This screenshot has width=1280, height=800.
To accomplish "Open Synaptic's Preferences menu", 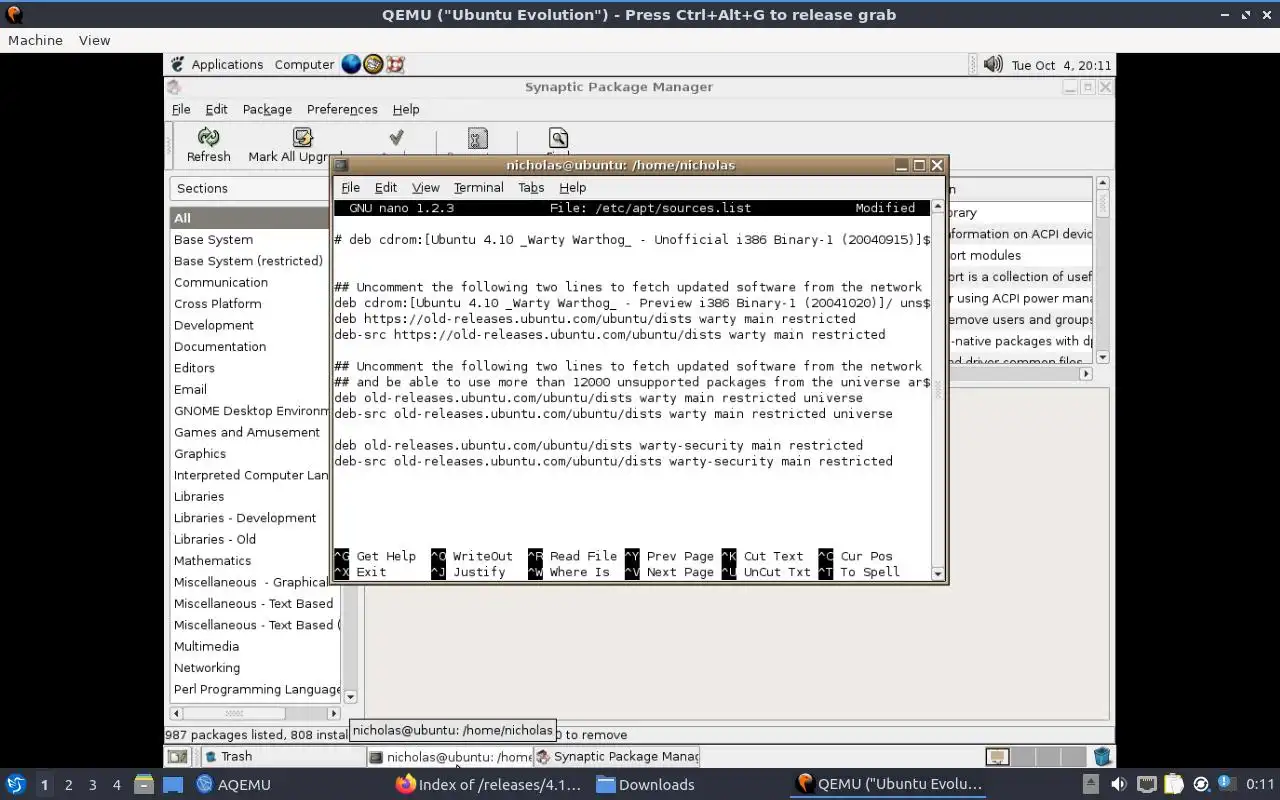I will pos(342,109).
